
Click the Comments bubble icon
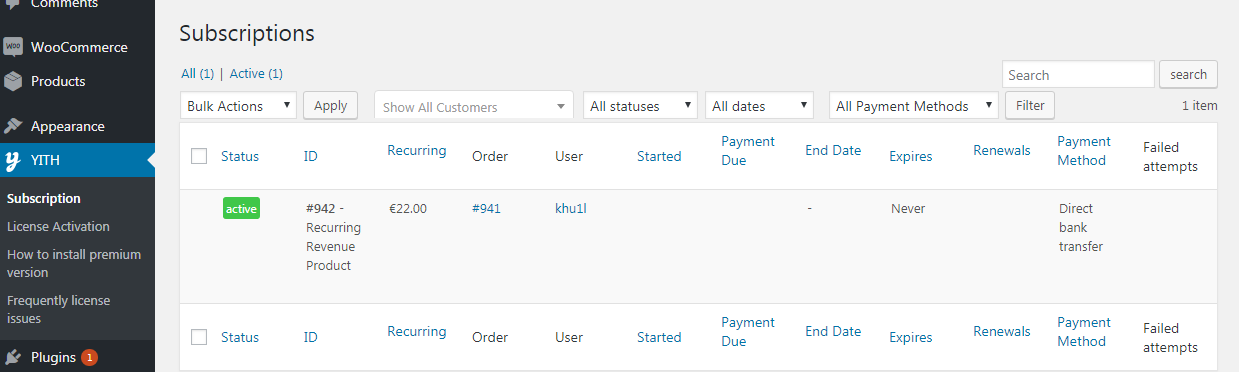13,4
